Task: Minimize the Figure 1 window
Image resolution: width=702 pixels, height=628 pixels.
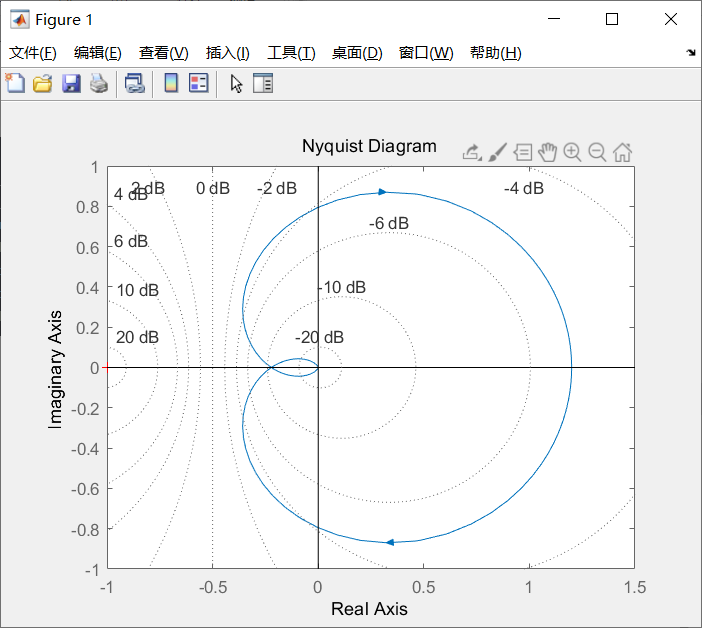Action: tap(554, 19)
